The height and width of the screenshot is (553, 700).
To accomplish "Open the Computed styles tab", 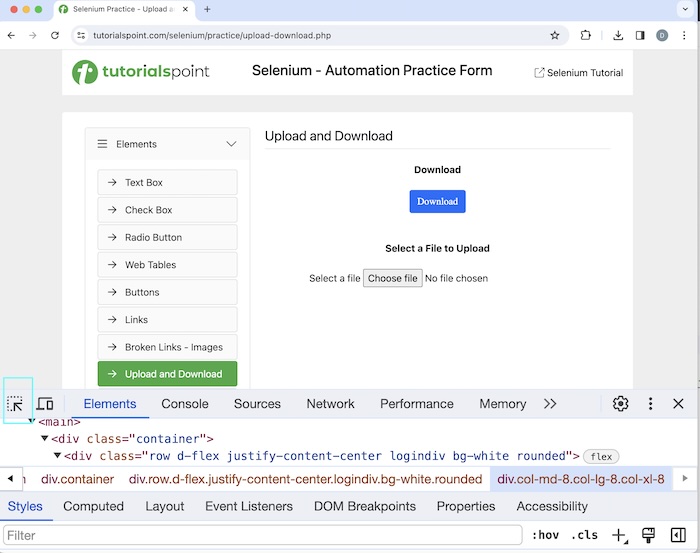I will click(93, 506).
